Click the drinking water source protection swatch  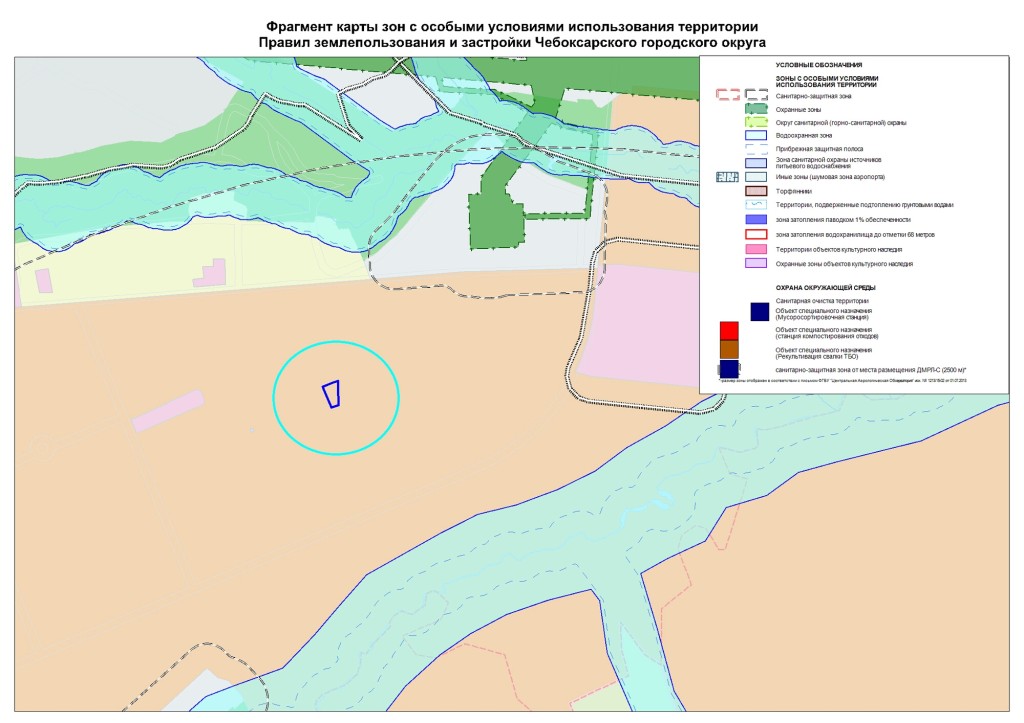(756, 163)
